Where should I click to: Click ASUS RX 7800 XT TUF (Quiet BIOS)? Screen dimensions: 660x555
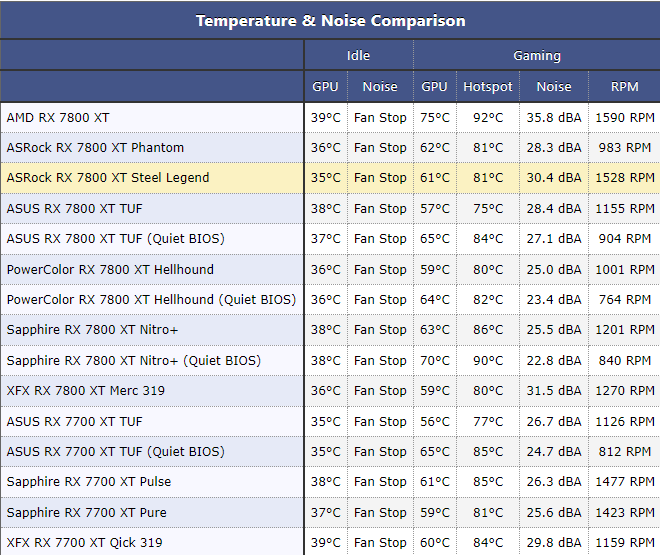[115, 239]
